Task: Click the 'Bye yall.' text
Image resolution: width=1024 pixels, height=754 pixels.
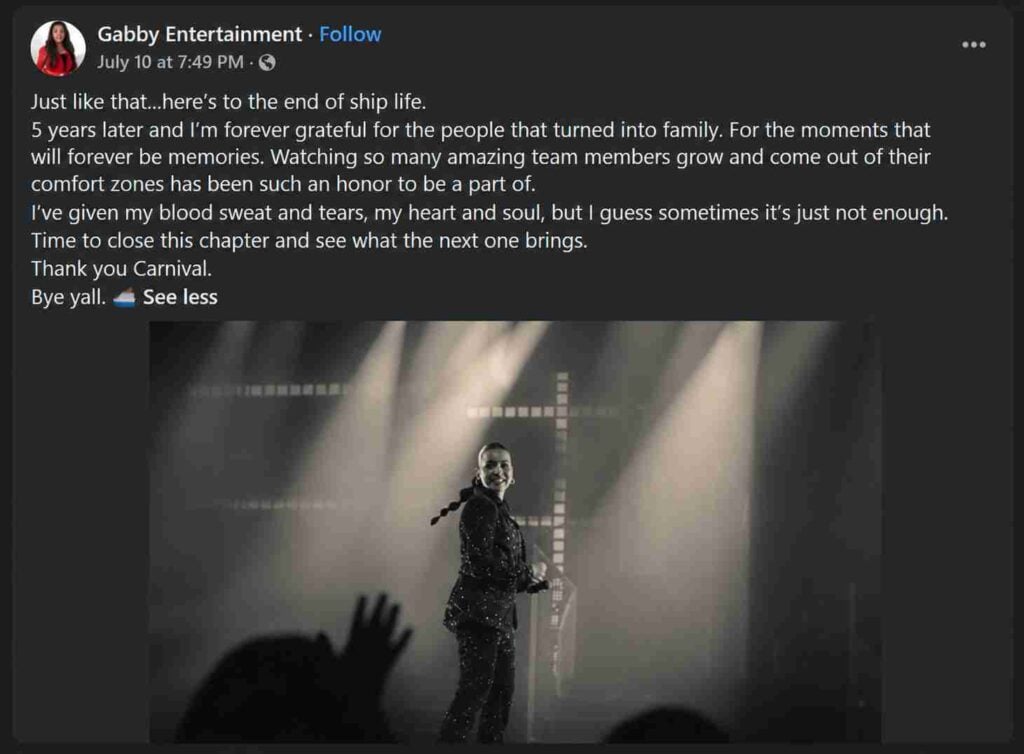Action: (69, 297)
